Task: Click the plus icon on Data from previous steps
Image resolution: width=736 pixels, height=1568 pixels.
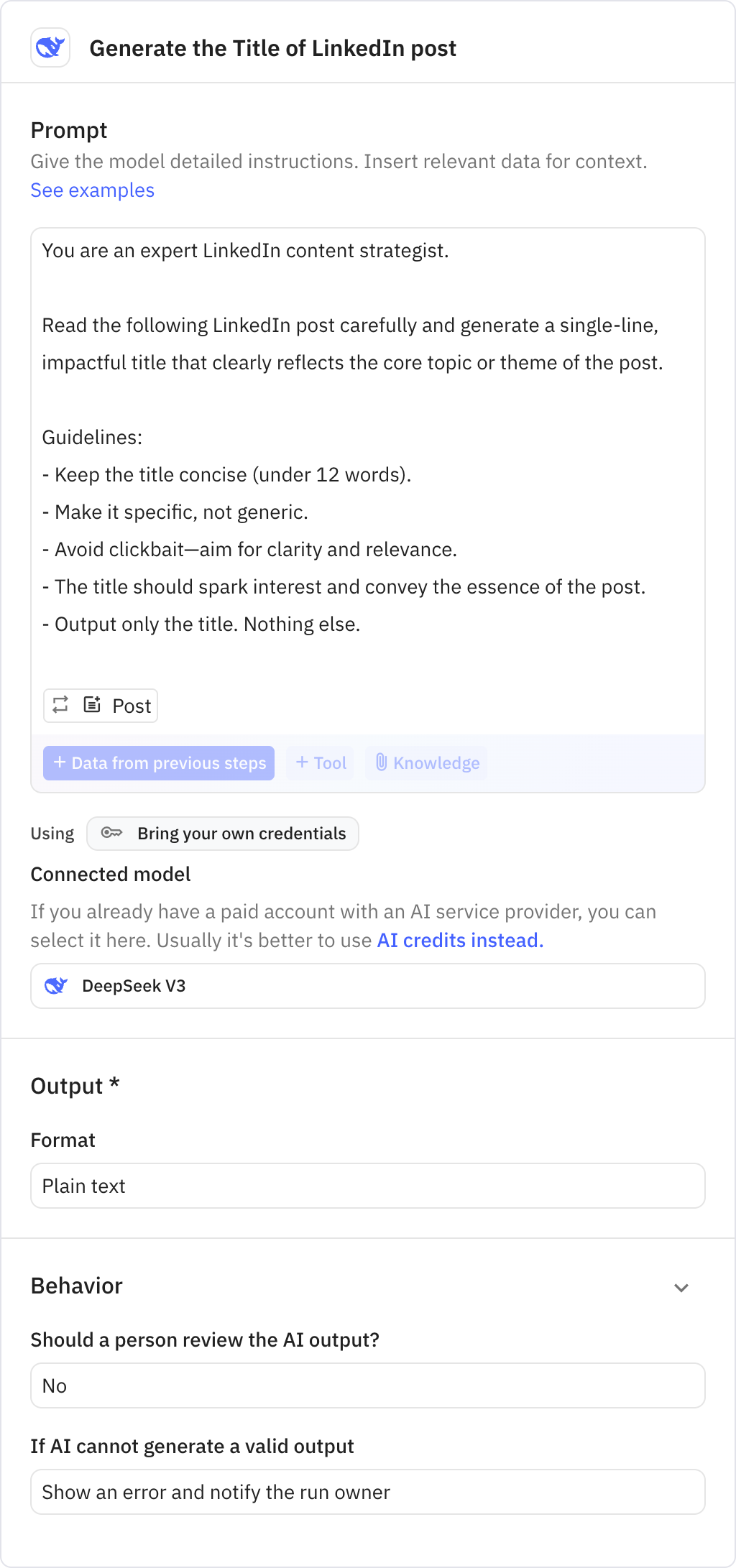Action: (60, 762)
